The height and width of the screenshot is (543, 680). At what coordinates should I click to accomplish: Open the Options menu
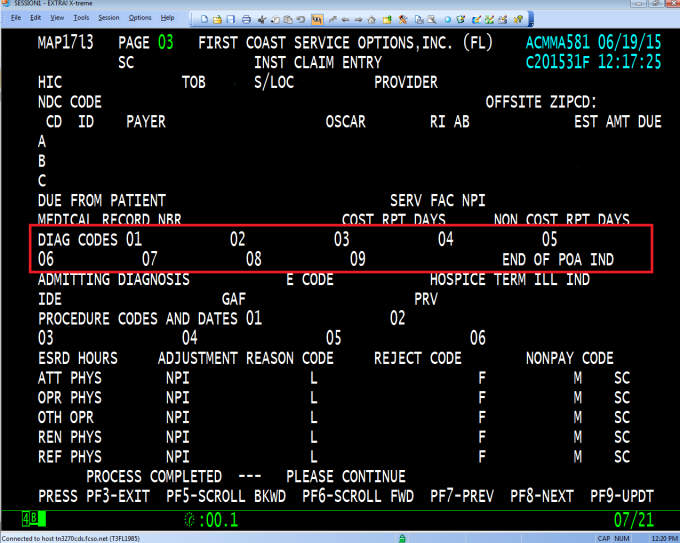(x=141, y=18)
